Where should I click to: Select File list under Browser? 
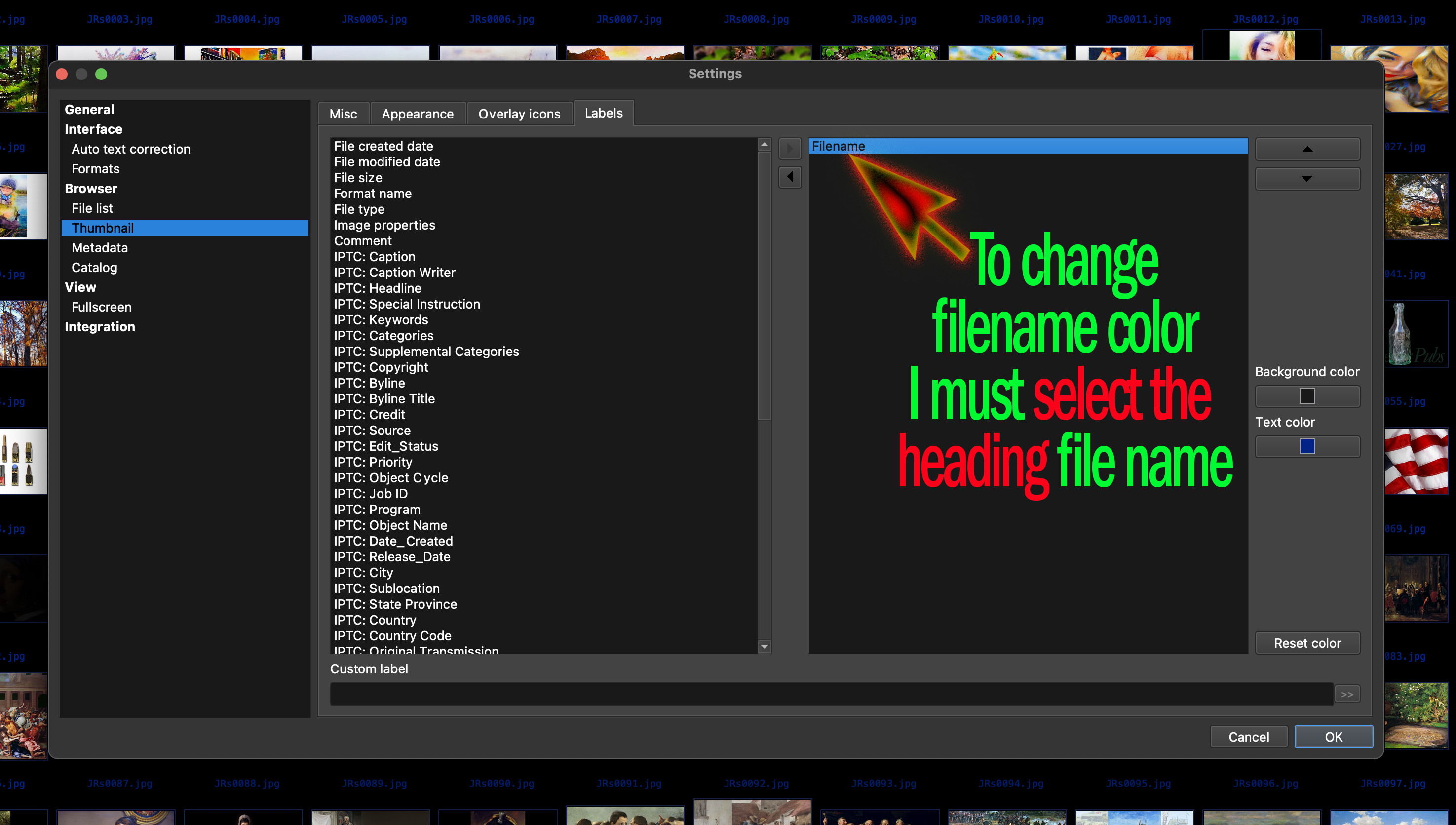92,208
